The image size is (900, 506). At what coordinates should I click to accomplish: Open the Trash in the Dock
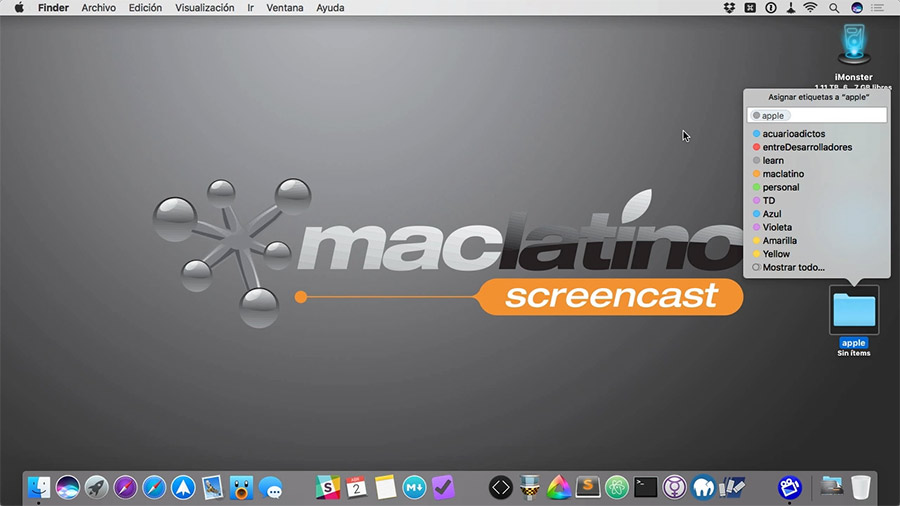(x=860, y=488)
